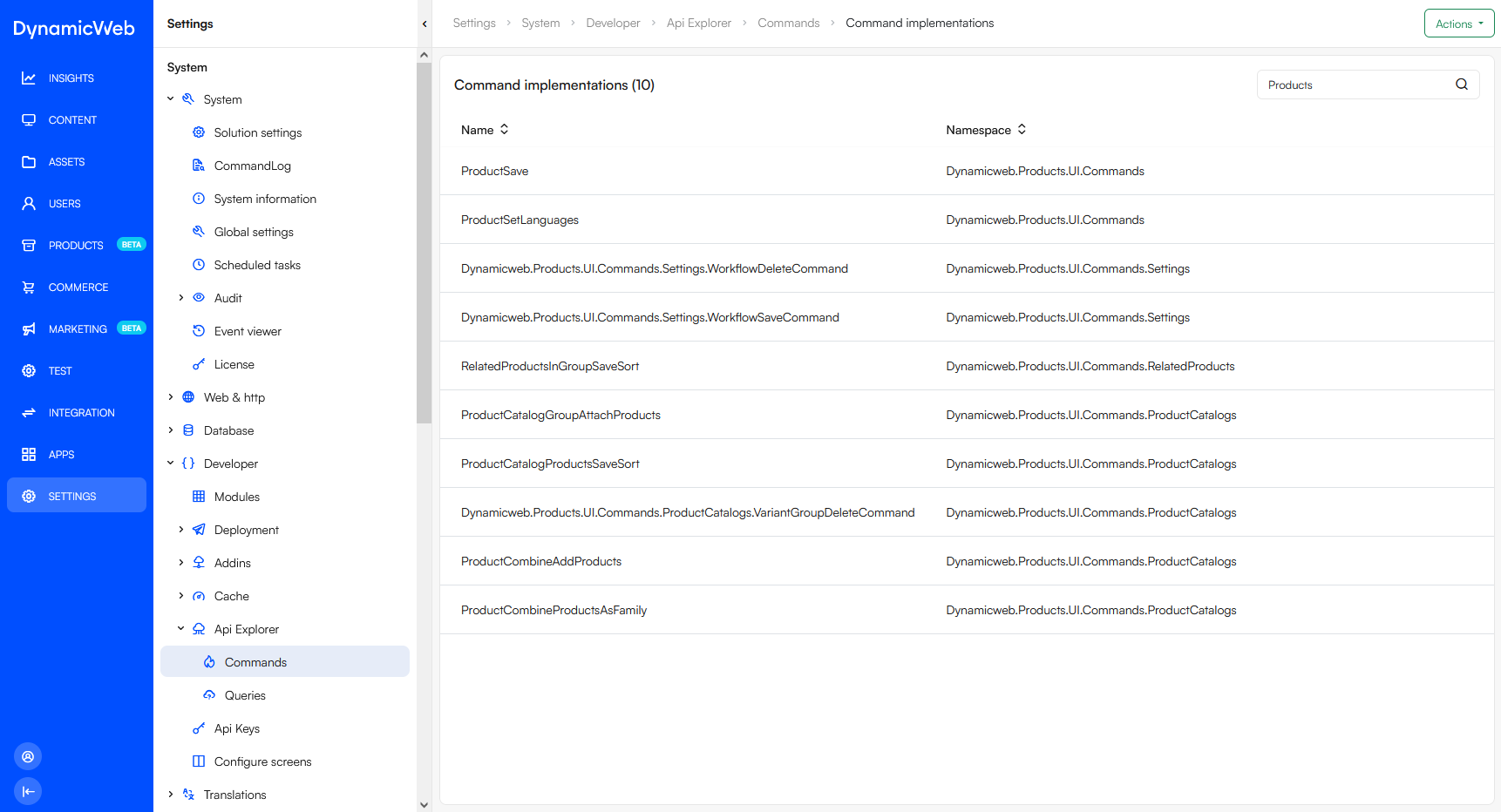Collapse the System tree node

[x=171, y=99]
